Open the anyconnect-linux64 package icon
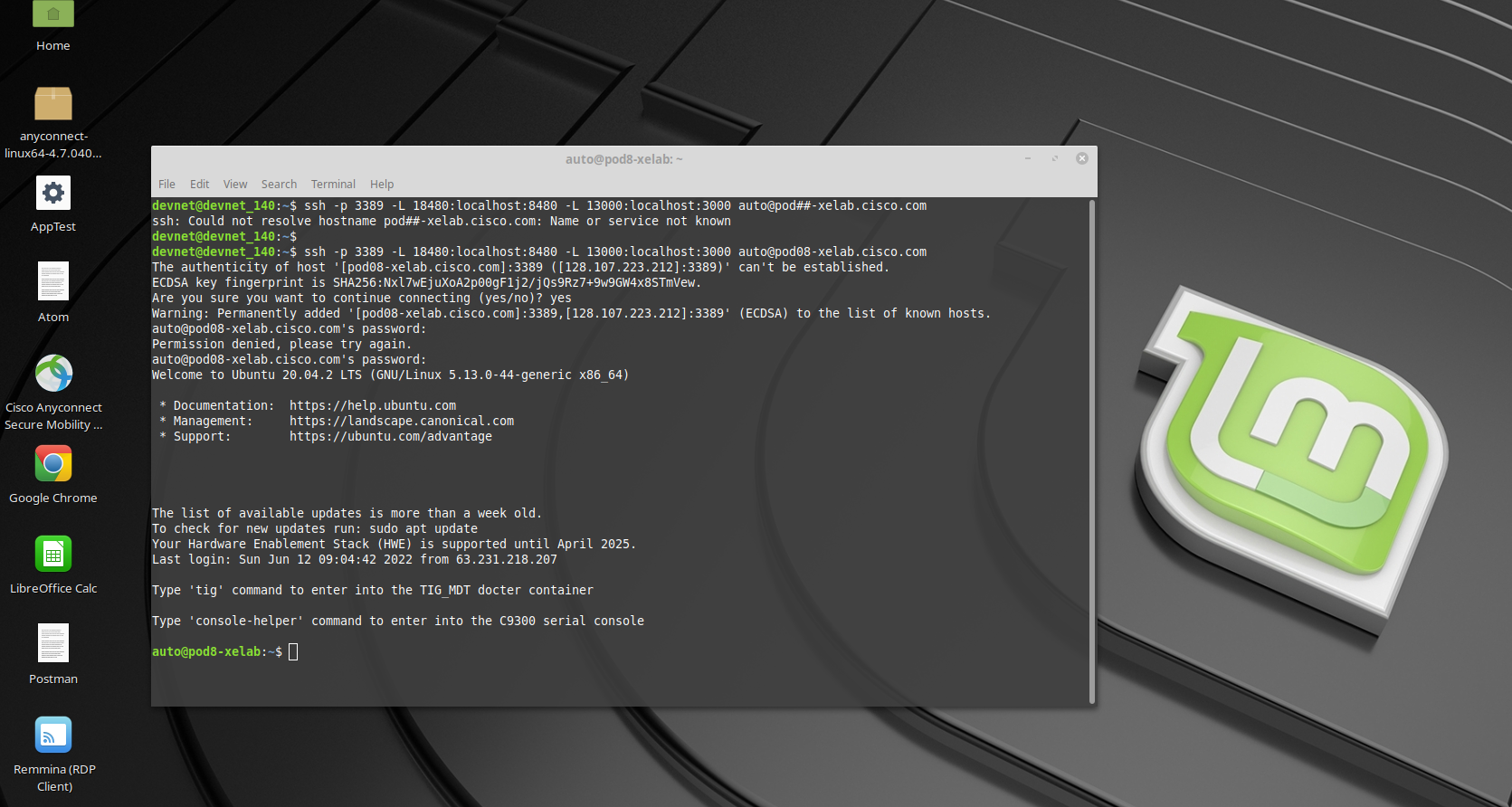The width and height of the screenshot is (1512, 807). click(52, 103)
